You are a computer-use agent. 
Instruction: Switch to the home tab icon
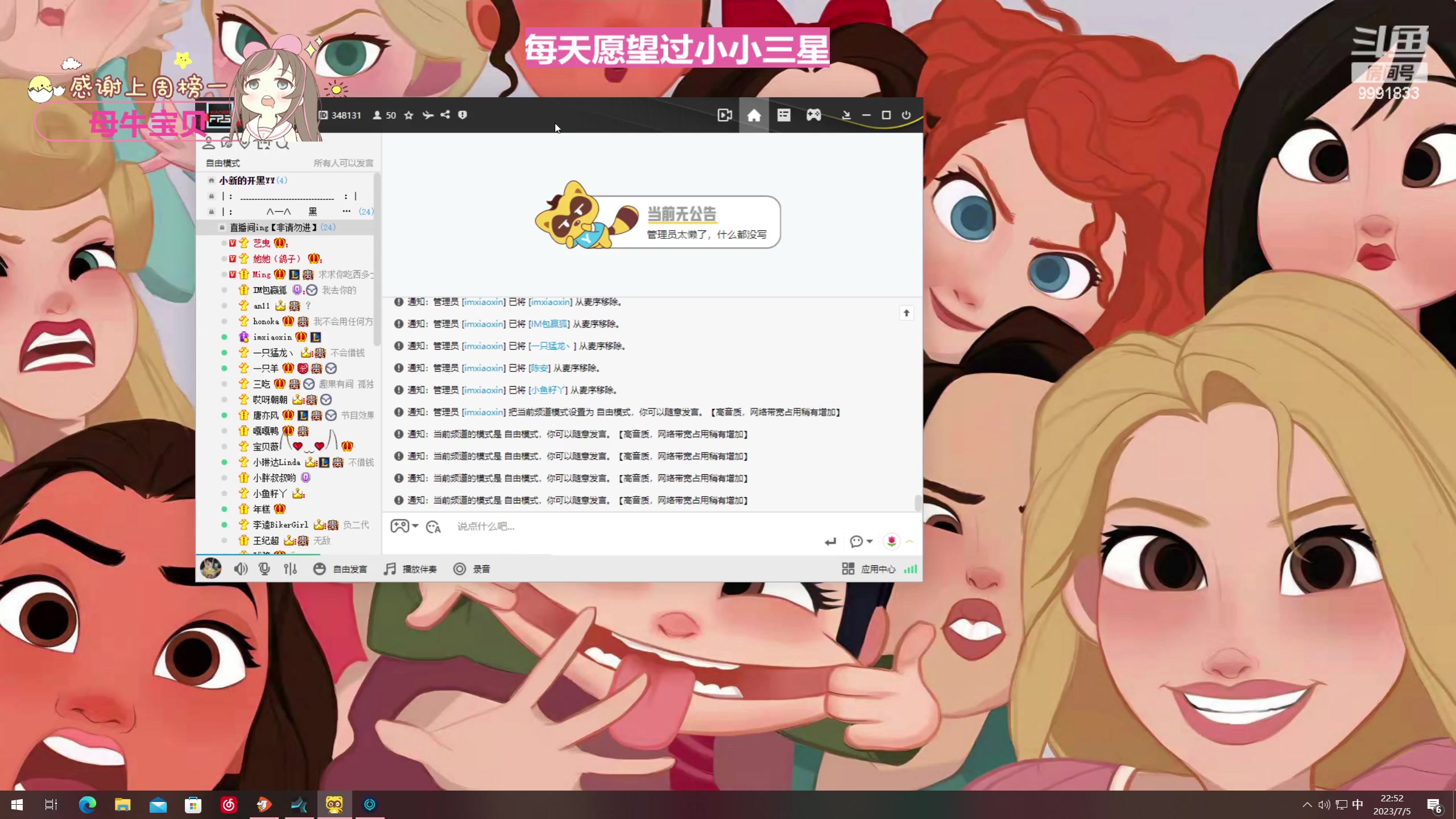(x=754, y=115)
